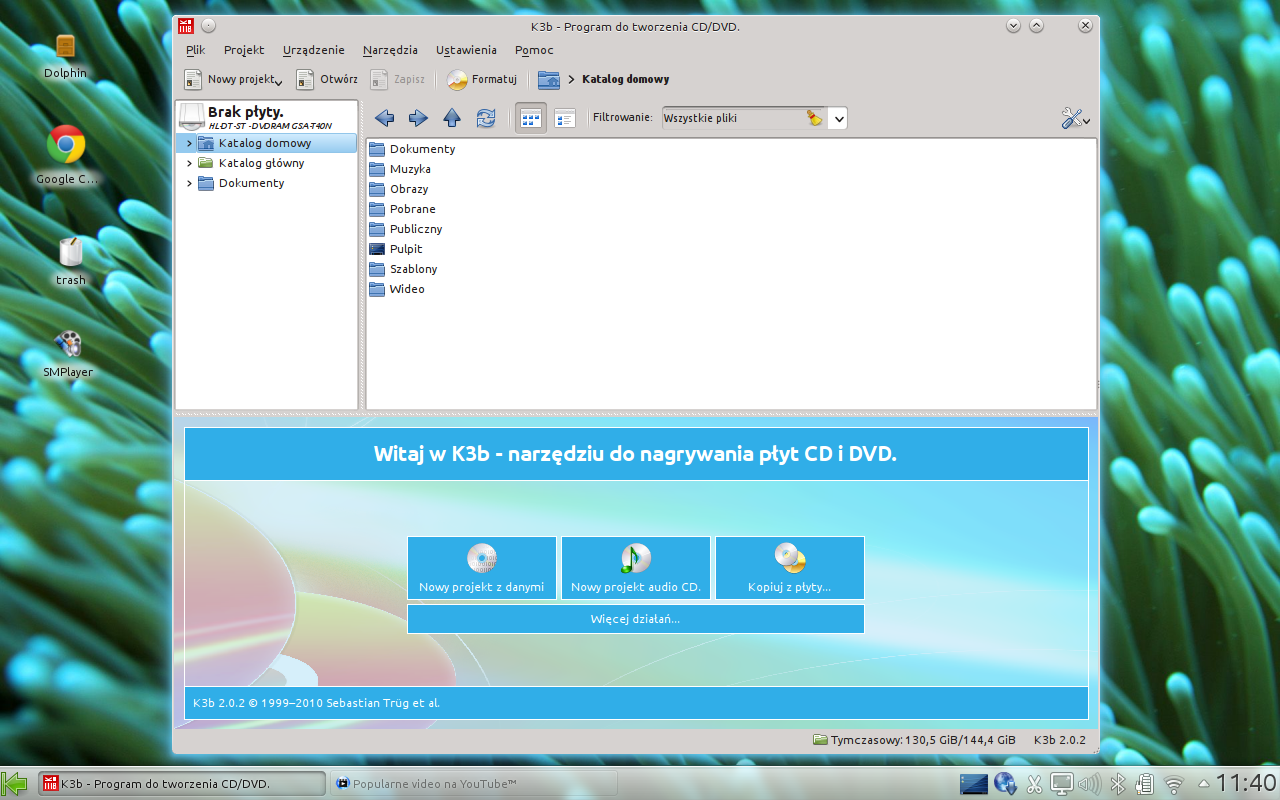Go forward with the right arrow icon
This screenshot has height=800, width=1280.
pyautogui.click(x=418, y=118)
